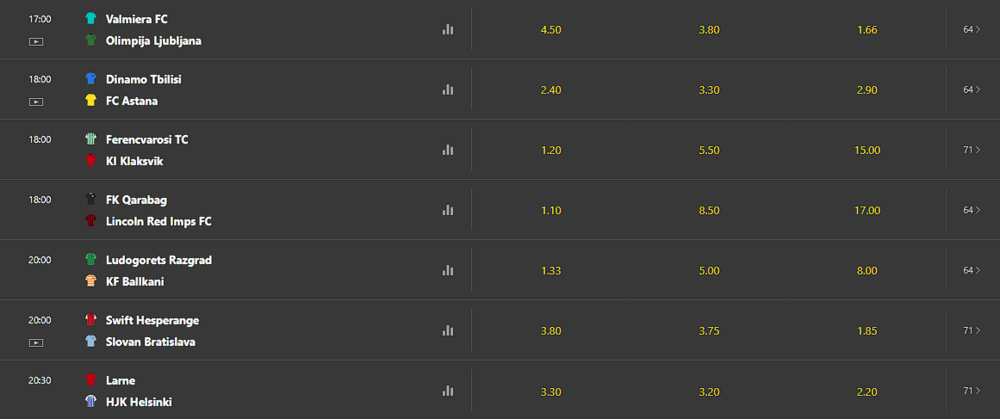The height and width of the screenshot is (419, 1000).
Task: Select 15.00 odds for KI Klaksvik
Action: [x=867, y=151]
